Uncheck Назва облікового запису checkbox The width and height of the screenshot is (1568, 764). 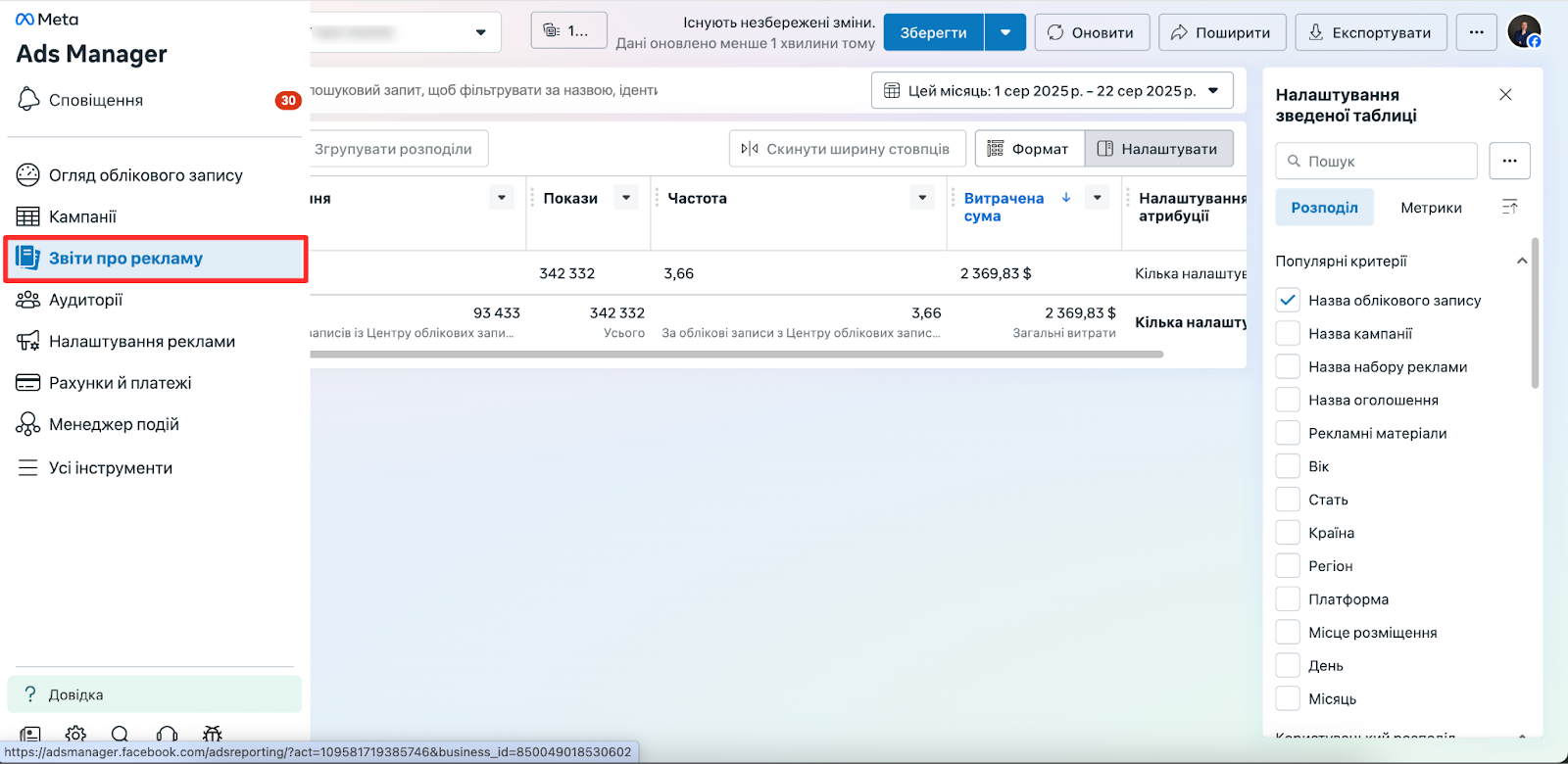point(1288,300)
